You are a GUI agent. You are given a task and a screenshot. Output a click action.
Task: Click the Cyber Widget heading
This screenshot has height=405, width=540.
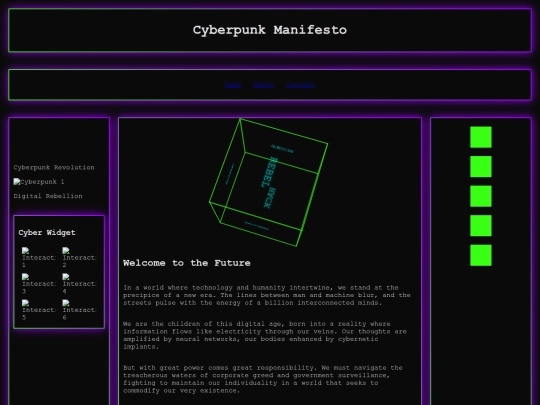(x=47, y=232)
